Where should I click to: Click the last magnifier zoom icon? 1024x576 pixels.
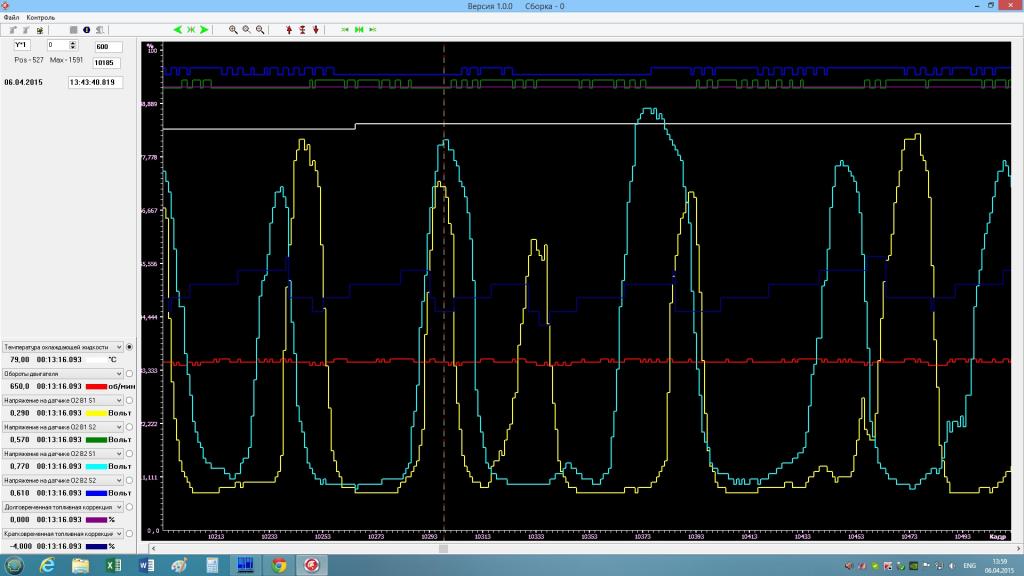point(261,30)
